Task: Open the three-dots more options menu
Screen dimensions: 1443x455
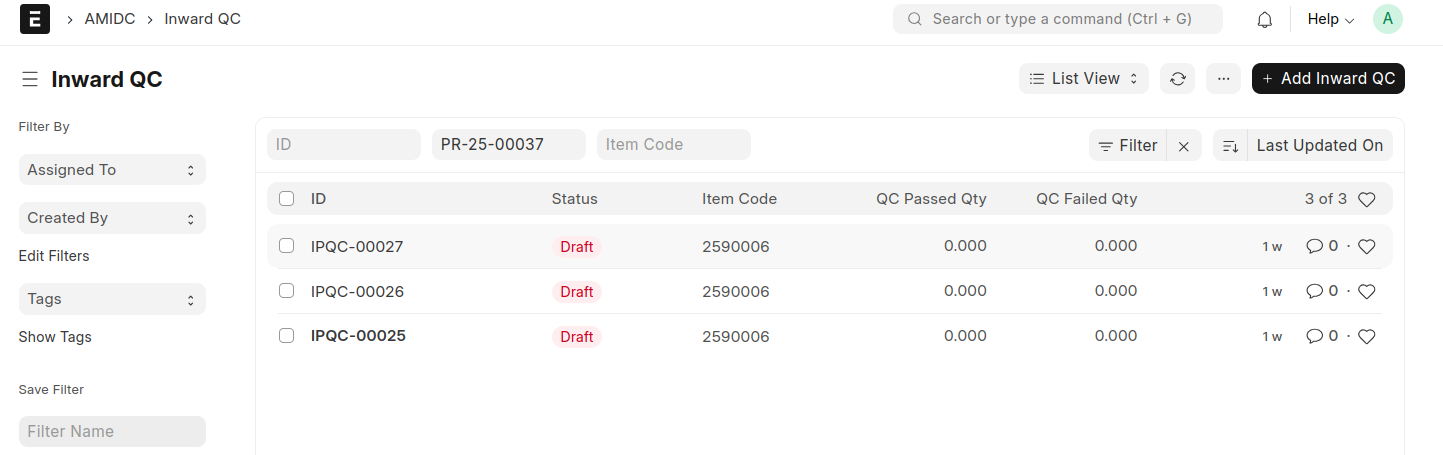Action: coord(1223,79)
